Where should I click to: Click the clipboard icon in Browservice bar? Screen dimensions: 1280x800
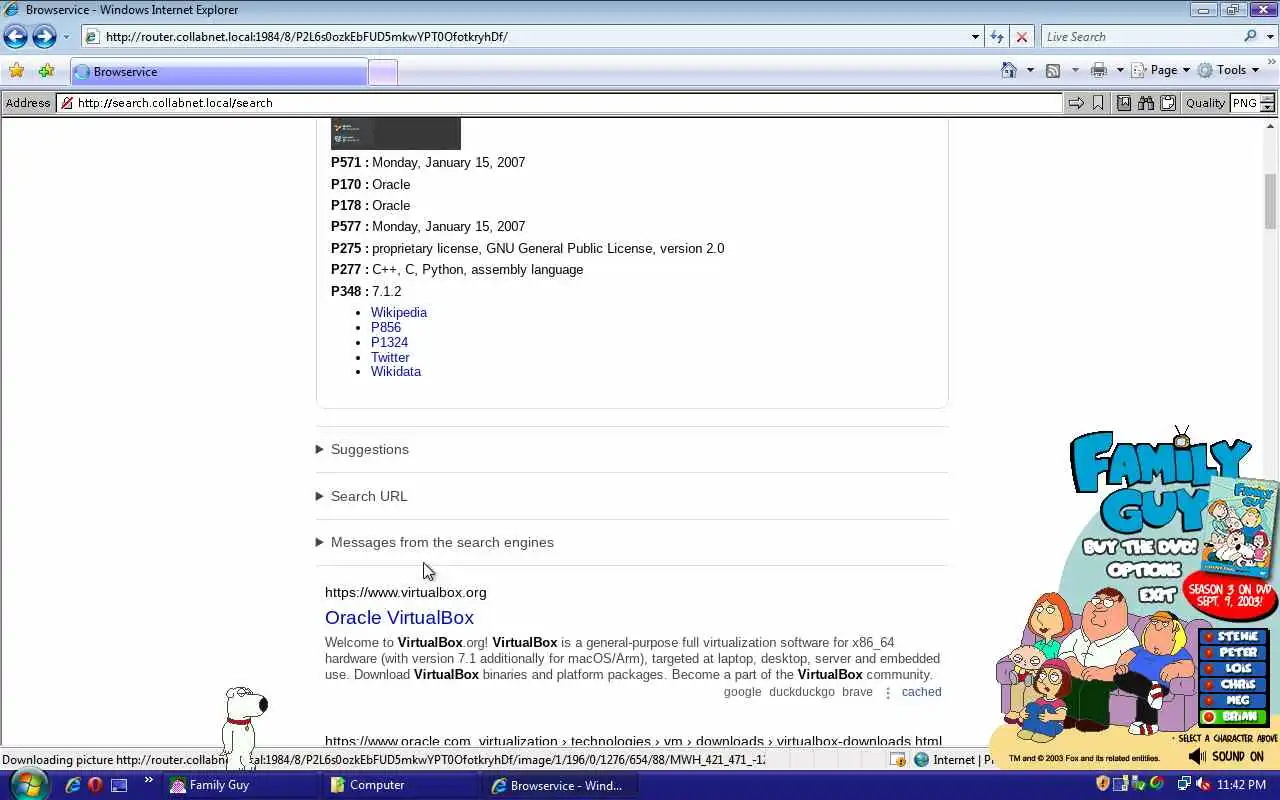[x=1167, y=103]
